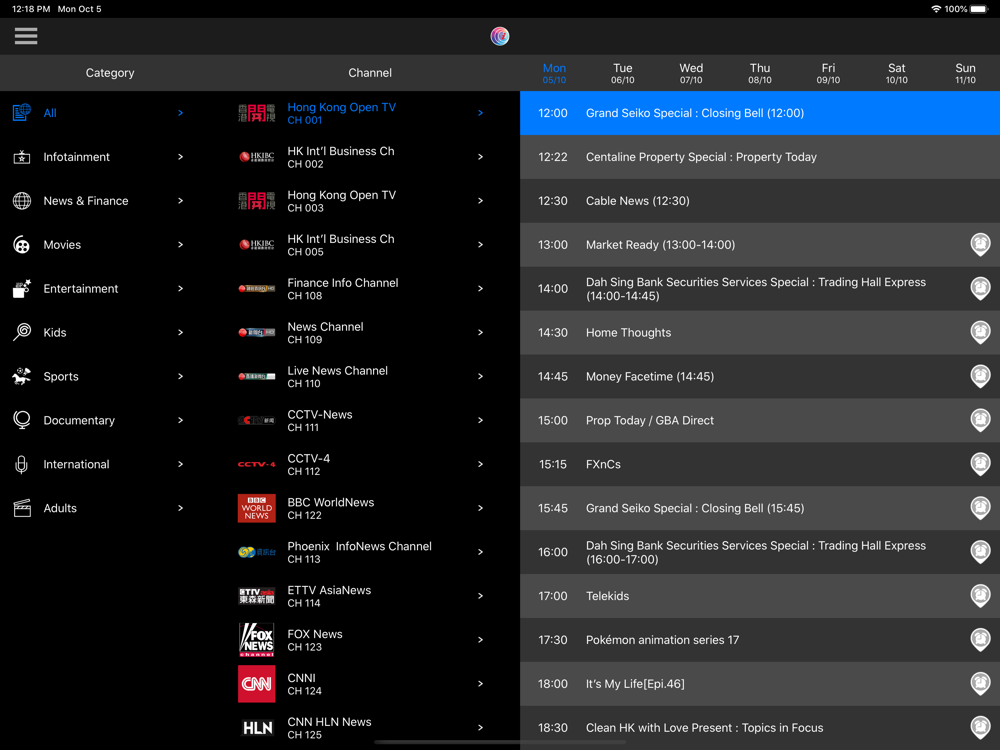The width and height of the screenshot is (1000, 750).
Task: Toggle reminder alarm for Market Ready
Action: pos(980,245)
